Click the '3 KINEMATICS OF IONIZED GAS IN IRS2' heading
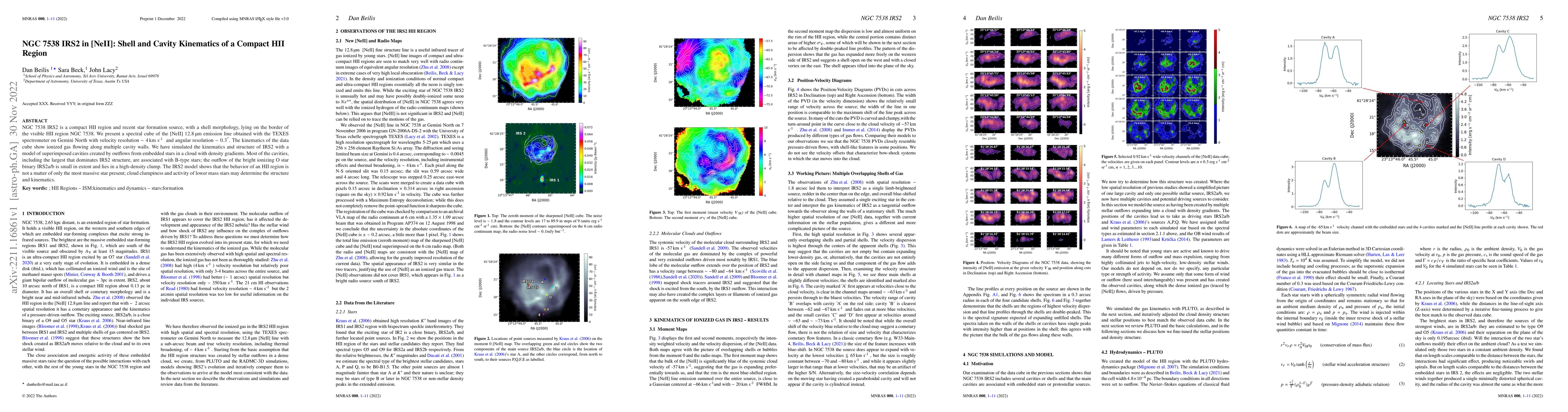 pyautogui.click(x=709, y=320)
